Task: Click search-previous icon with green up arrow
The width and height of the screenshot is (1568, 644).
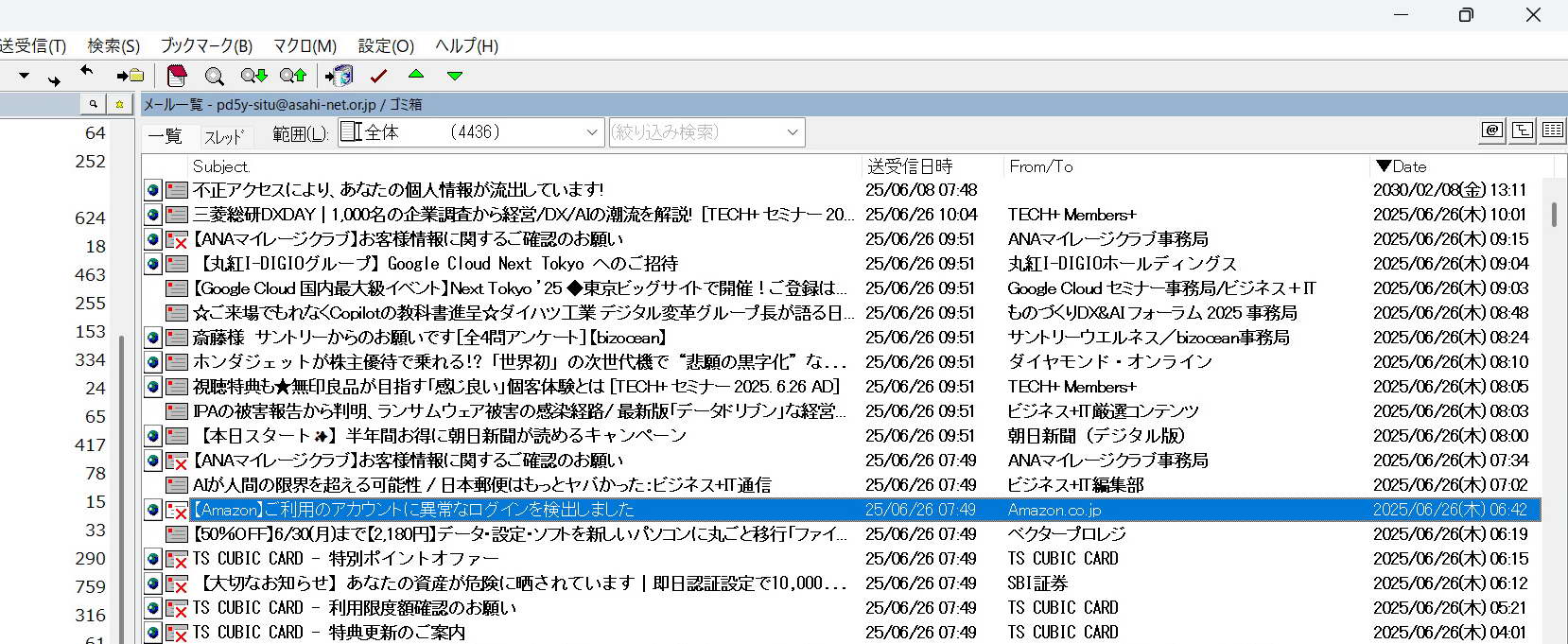Action: tap(293, 76)
